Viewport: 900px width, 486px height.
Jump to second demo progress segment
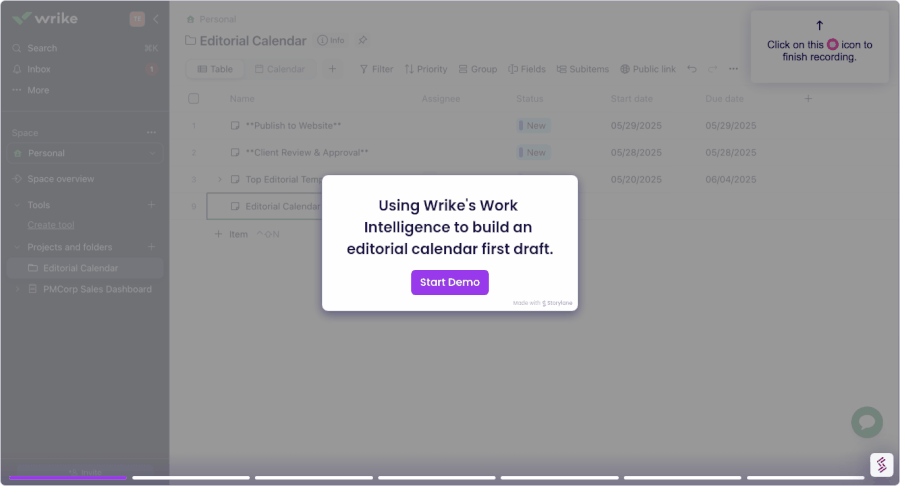tap(191, 477)
